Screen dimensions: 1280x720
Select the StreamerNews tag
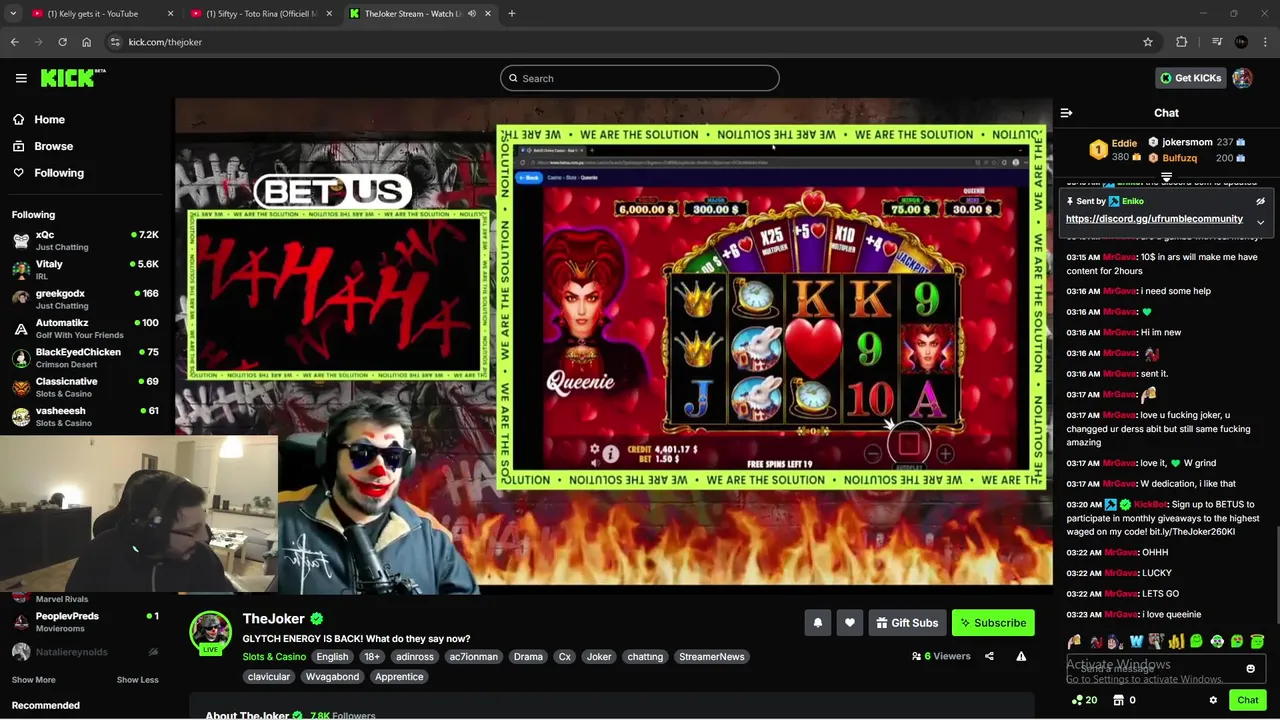coord(711,657)
